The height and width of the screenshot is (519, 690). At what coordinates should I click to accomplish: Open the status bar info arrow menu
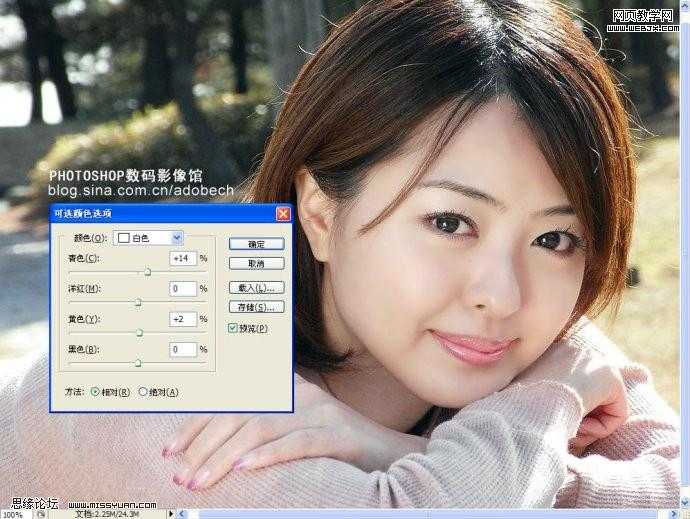pos(171,514)
